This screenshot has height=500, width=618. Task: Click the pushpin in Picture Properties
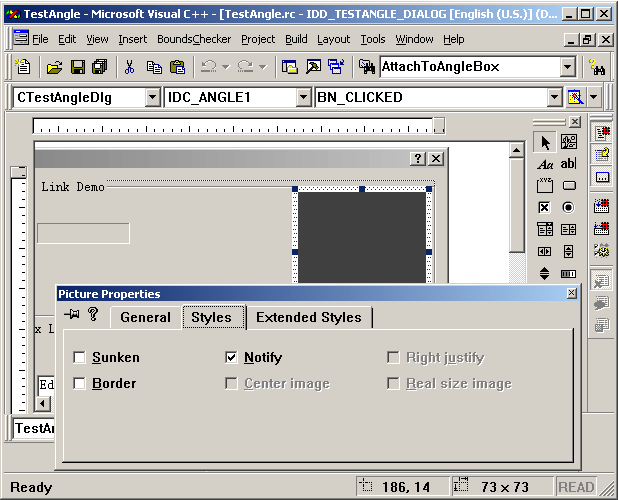click(72, 314)
